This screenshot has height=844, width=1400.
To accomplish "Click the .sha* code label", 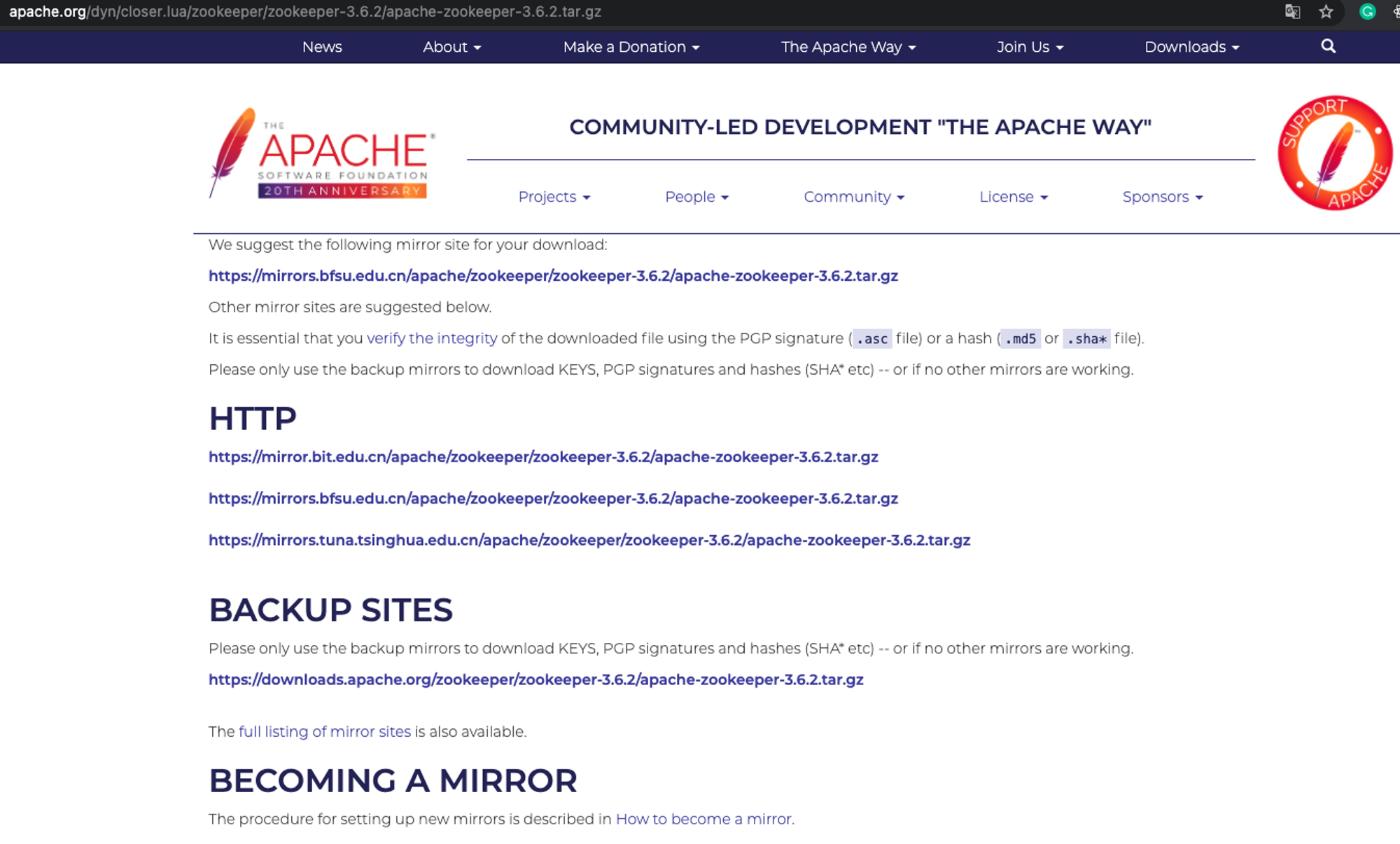I will click(1086, 339).
